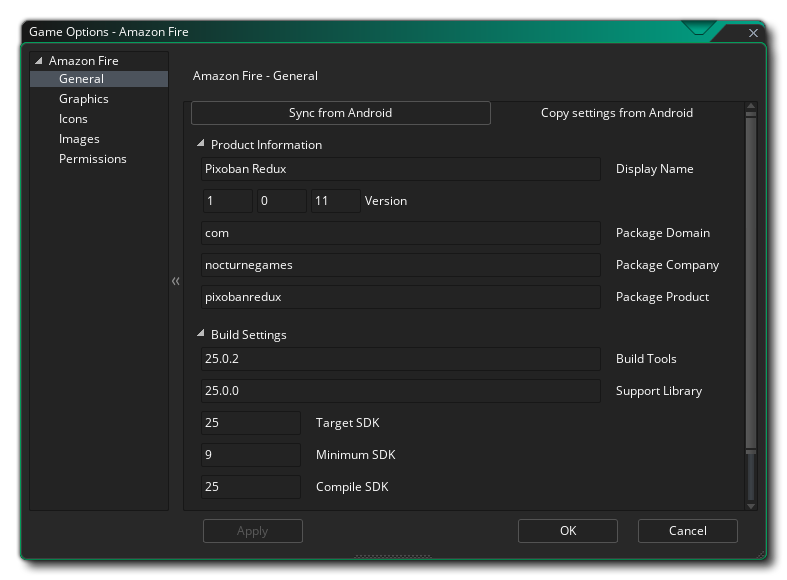
Task: Click the Cancel button
Action: 688,531
